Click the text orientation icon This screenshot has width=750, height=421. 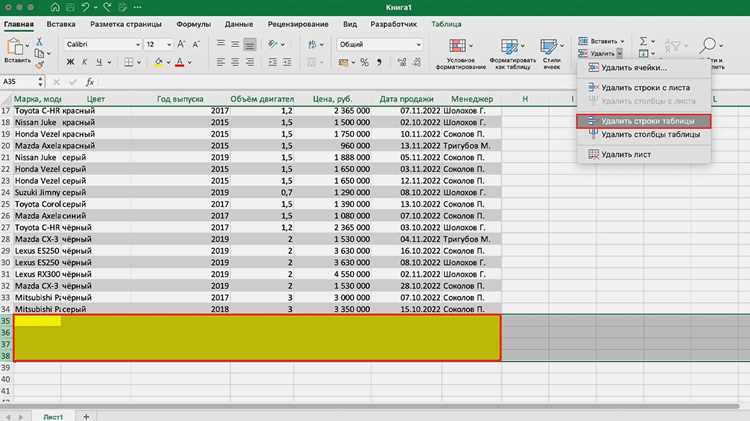click(x=273, y=44)
